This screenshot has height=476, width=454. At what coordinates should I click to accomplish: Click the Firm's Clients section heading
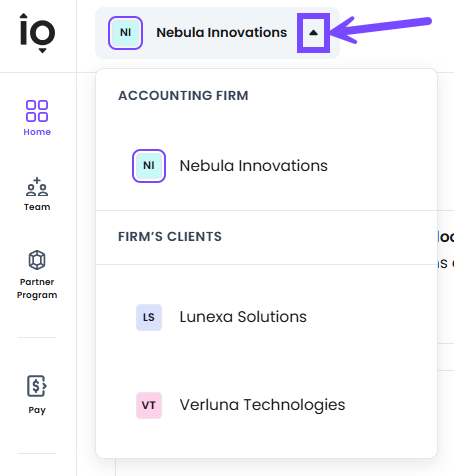(x=170, y=237)
